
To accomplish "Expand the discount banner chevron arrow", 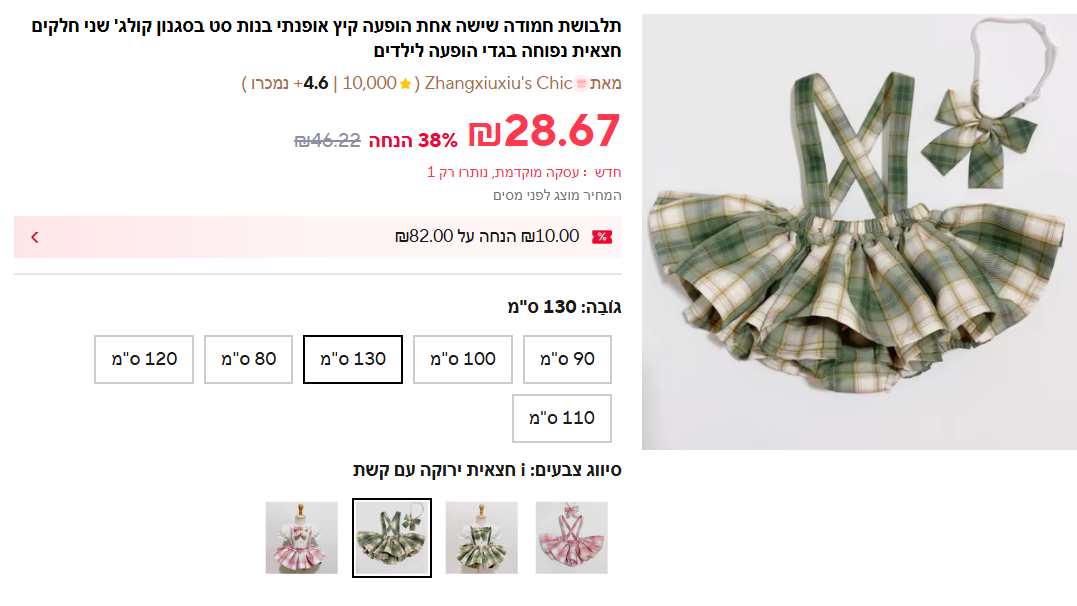I will click(35, 237).
